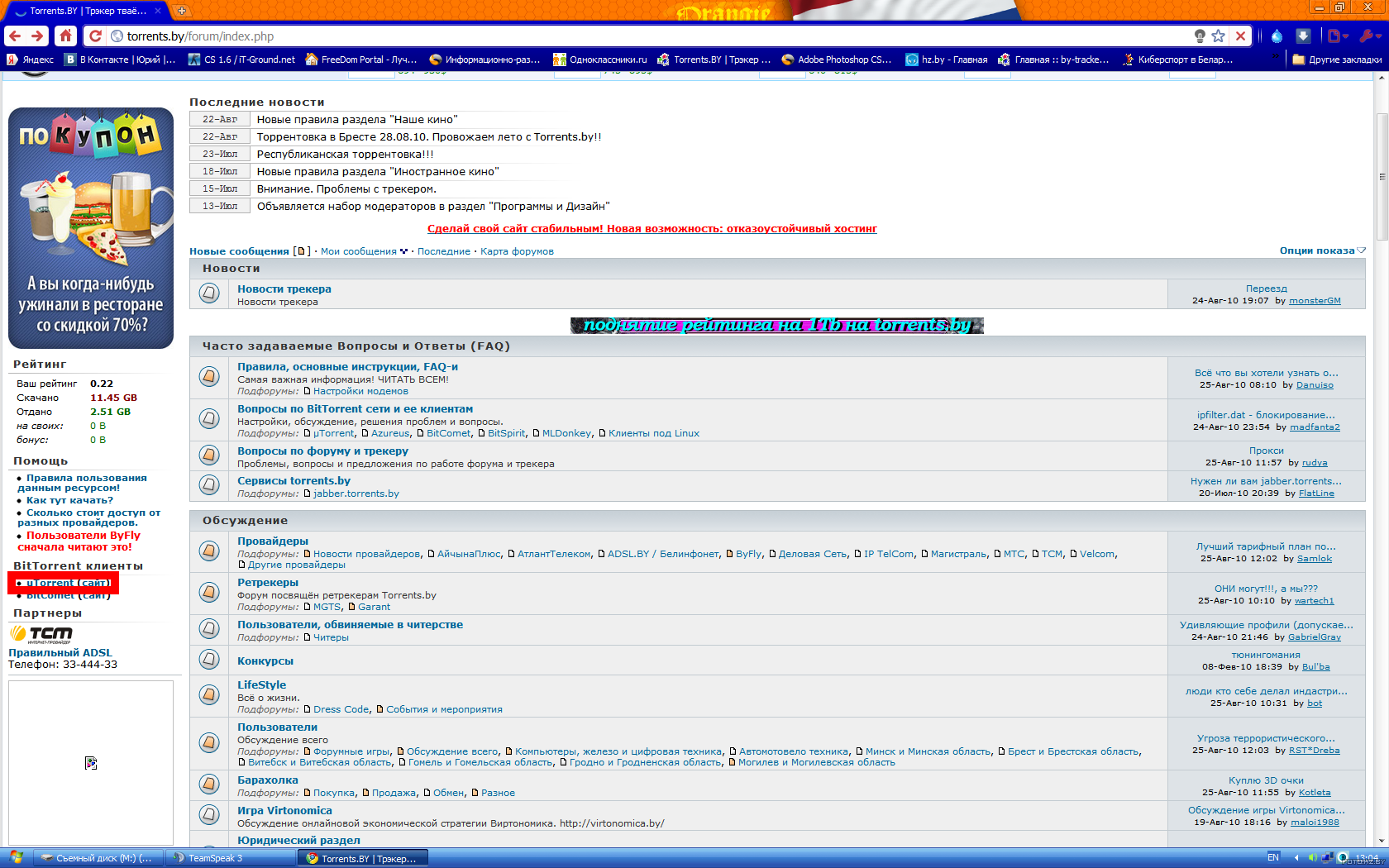Open the browser home page icon
The image size is (1389, 868).
(66, 36)
